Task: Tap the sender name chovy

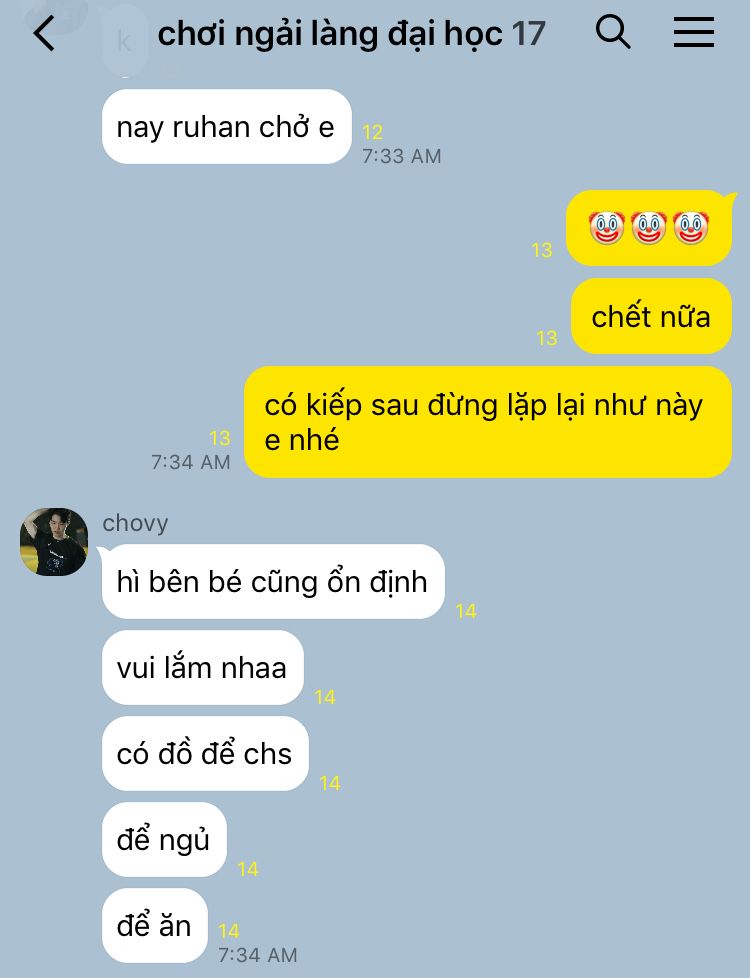Action: tap(135, 523)
